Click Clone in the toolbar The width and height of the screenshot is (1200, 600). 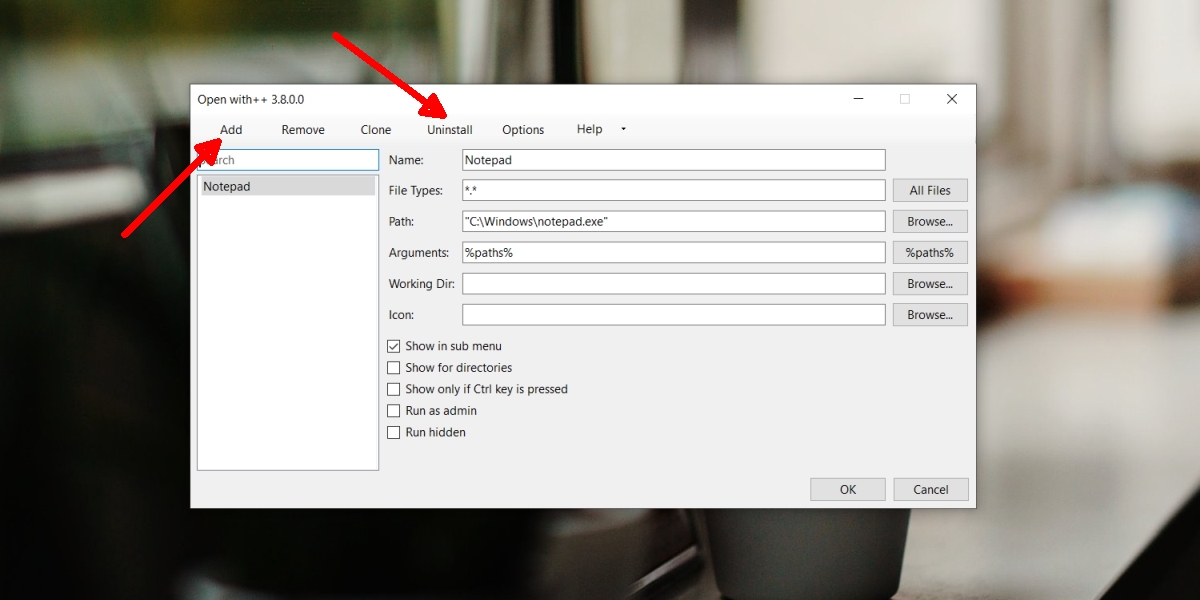pyautogui.click(x=376, y=129)
